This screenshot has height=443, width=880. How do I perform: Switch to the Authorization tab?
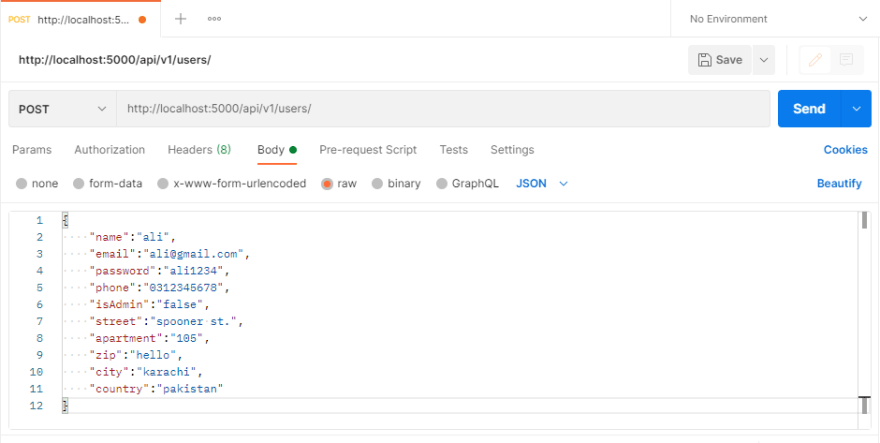click(109, 150)
